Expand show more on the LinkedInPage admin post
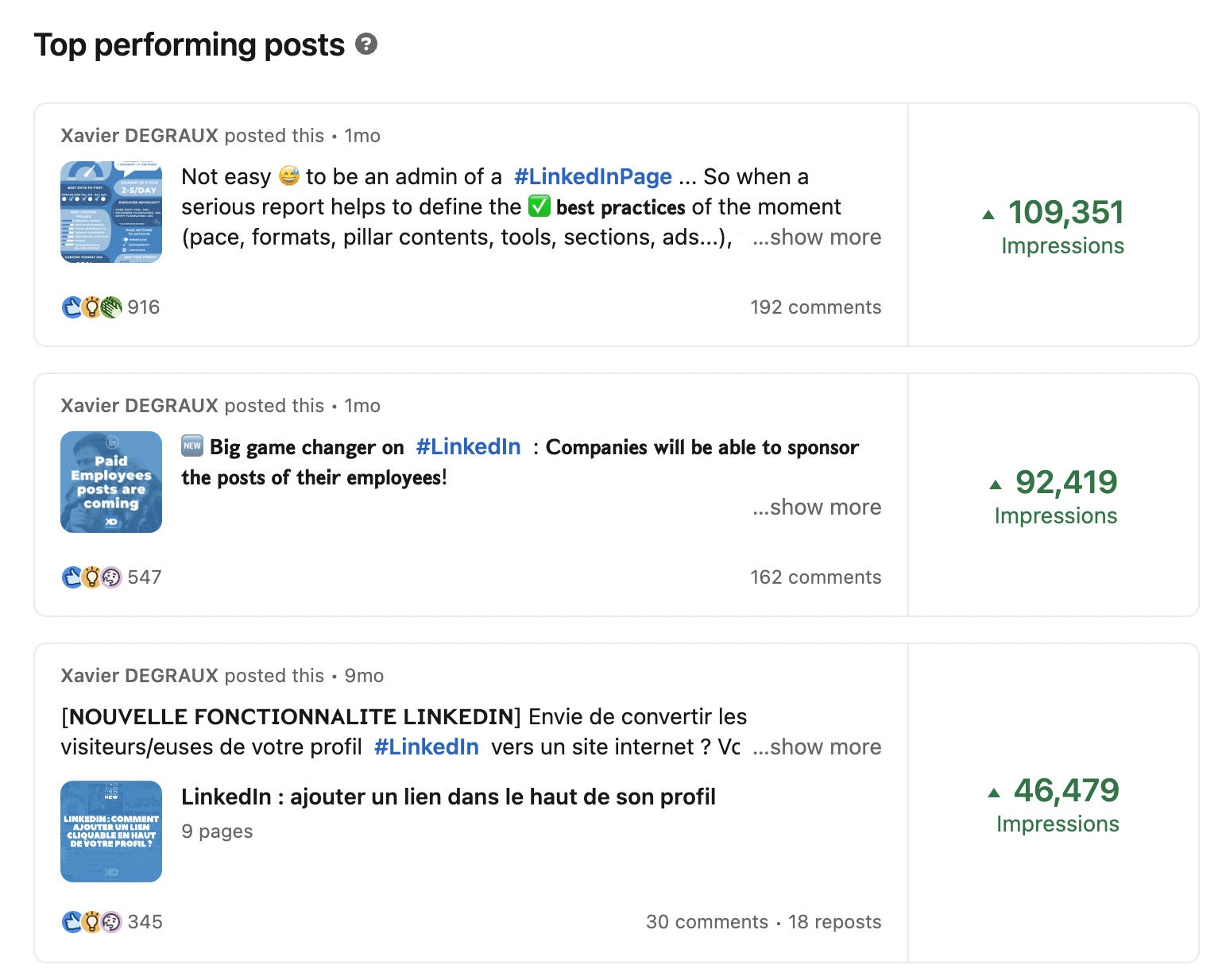Viewport: 1222px width, 980px height. click(x=817, y=237)
